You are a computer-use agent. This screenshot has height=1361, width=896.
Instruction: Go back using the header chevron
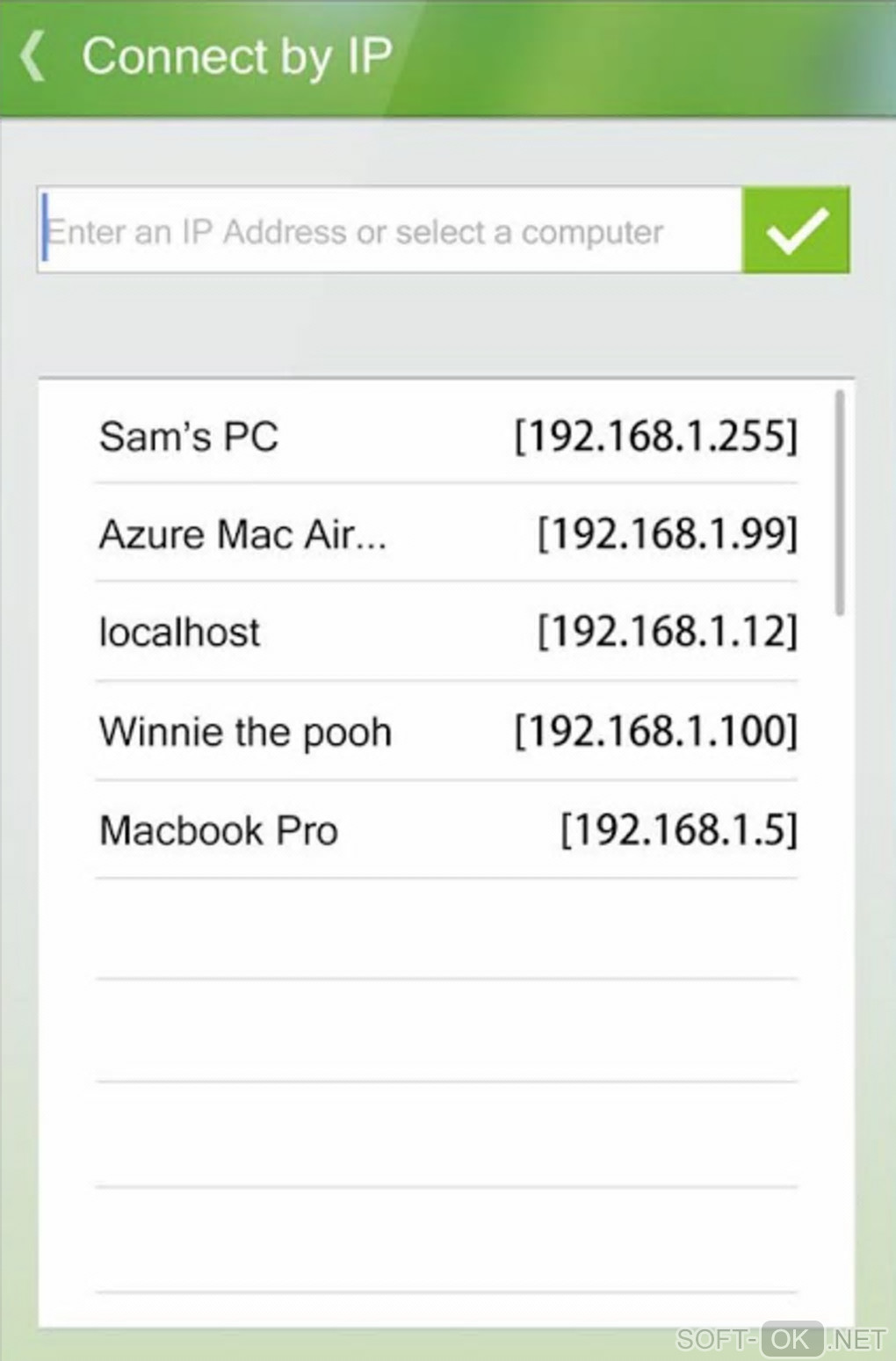33,57
